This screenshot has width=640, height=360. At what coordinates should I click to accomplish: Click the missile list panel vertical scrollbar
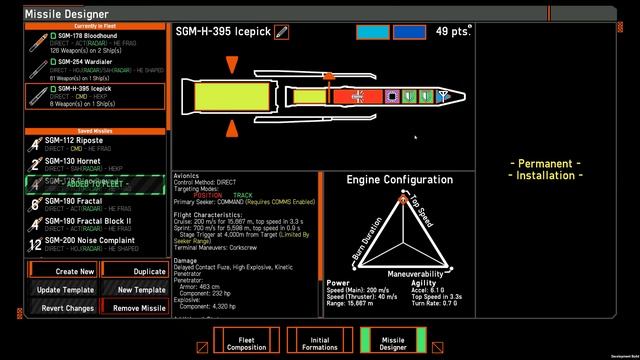click(x=168, y=78)
